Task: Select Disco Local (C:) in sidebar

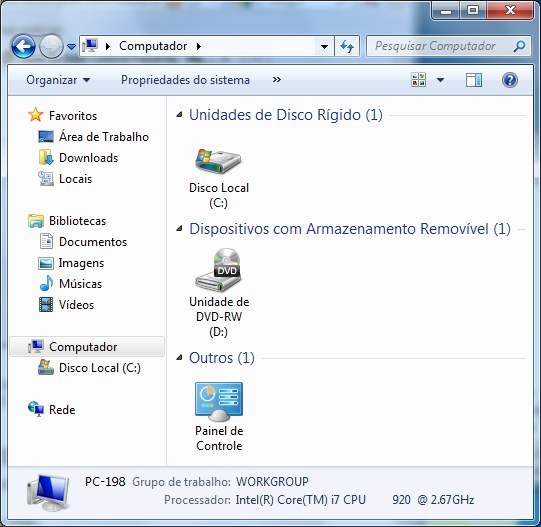Action: click(100, 368)
